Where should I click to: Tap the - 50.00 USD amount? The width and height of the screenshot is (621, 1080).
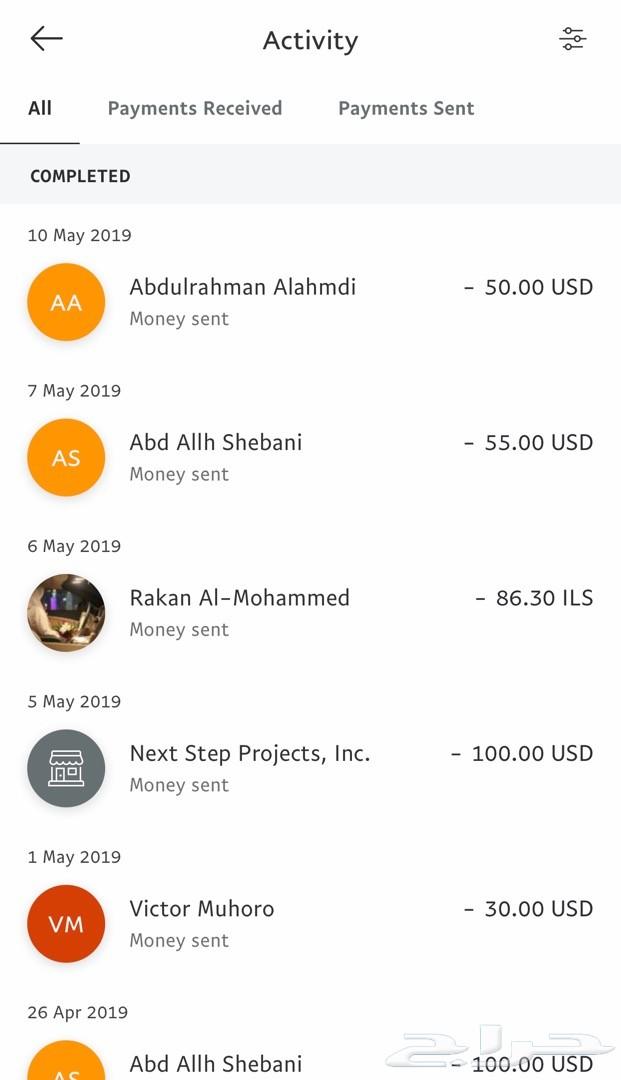point(528,287)
